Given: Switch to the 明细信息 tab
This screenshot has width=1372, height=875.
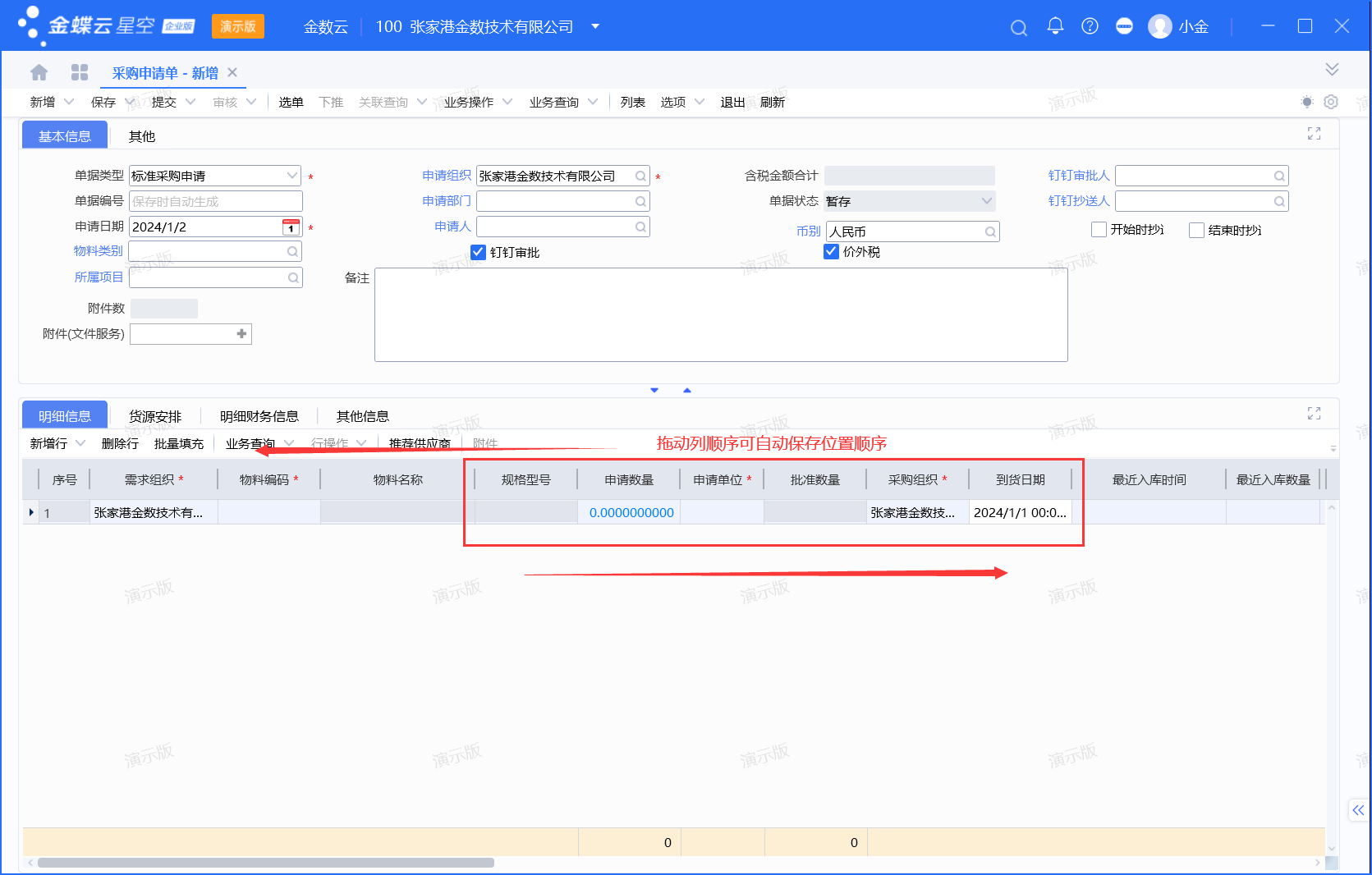Looking at the screenshot, I should click(65, 416).
